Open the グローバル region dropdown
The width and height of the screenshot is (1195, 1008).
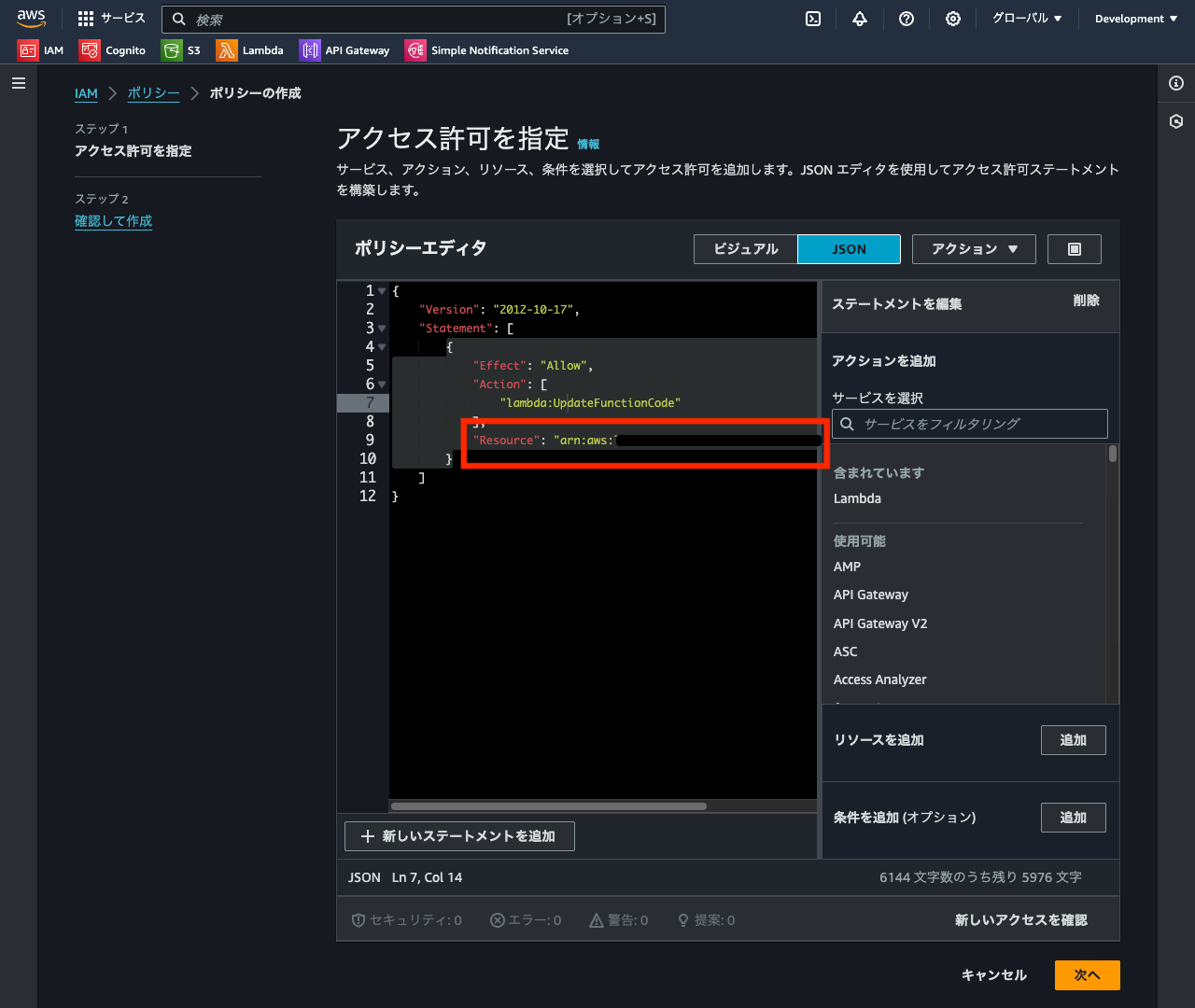[1026, 19]
